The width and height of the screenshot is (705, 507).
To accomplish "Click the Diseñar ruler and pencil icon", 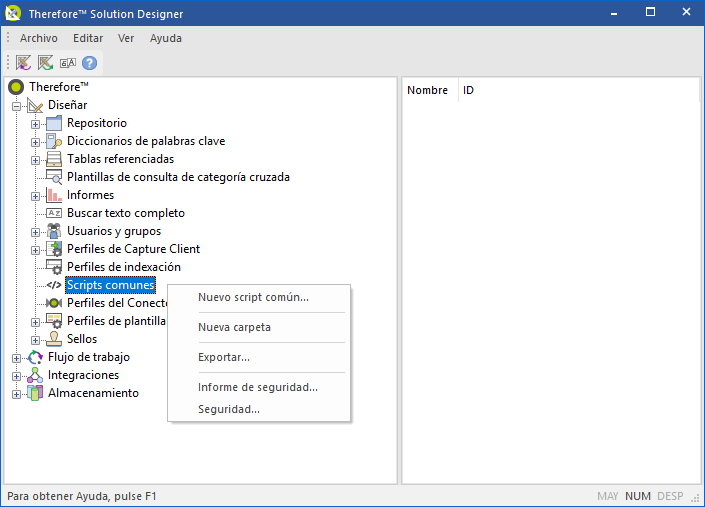I will pos(35,105).
